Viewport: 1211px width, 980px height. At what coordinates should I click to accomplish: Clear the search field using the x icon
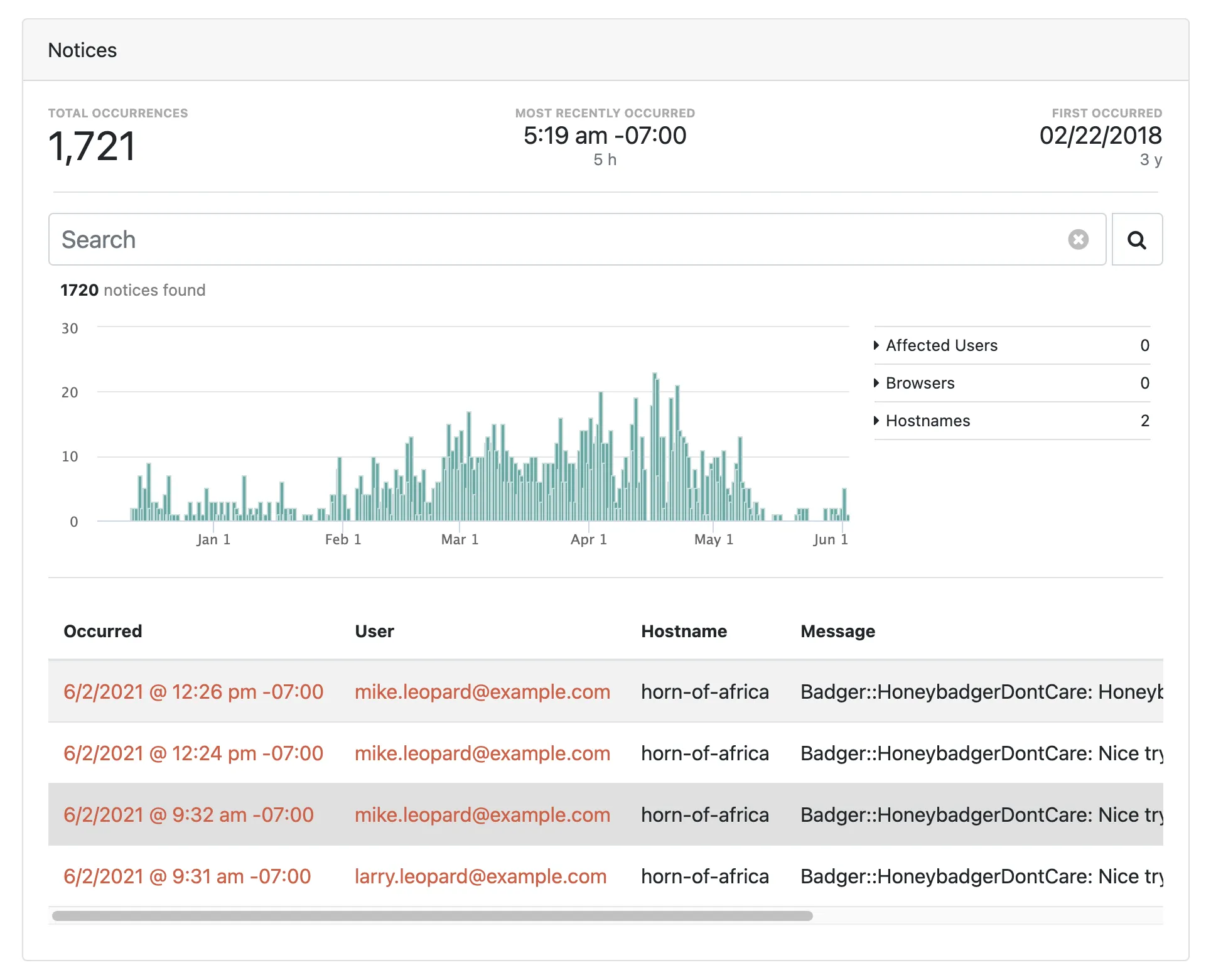point(1079,239)
